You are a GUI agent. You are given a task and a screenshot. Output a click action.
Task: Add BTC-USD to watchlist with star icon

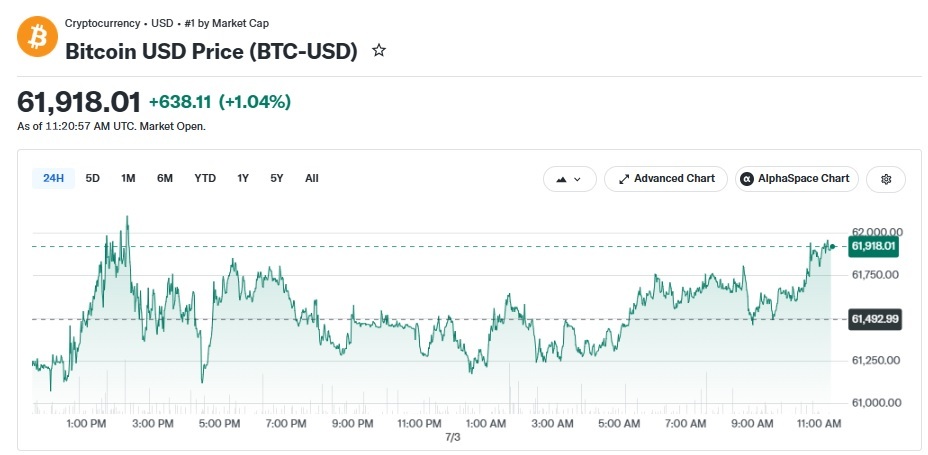pos(379,51)
